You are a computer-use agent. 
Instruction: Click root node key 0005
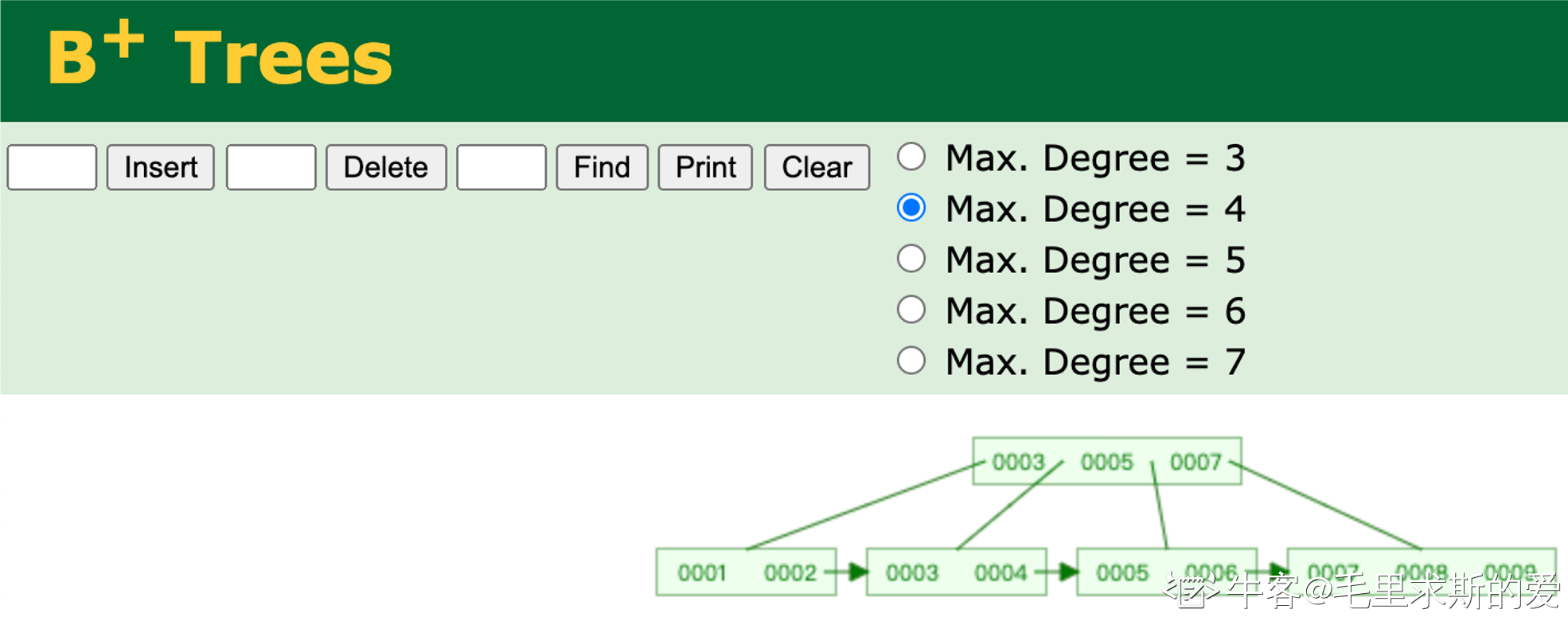click(x=1106, y=462)
